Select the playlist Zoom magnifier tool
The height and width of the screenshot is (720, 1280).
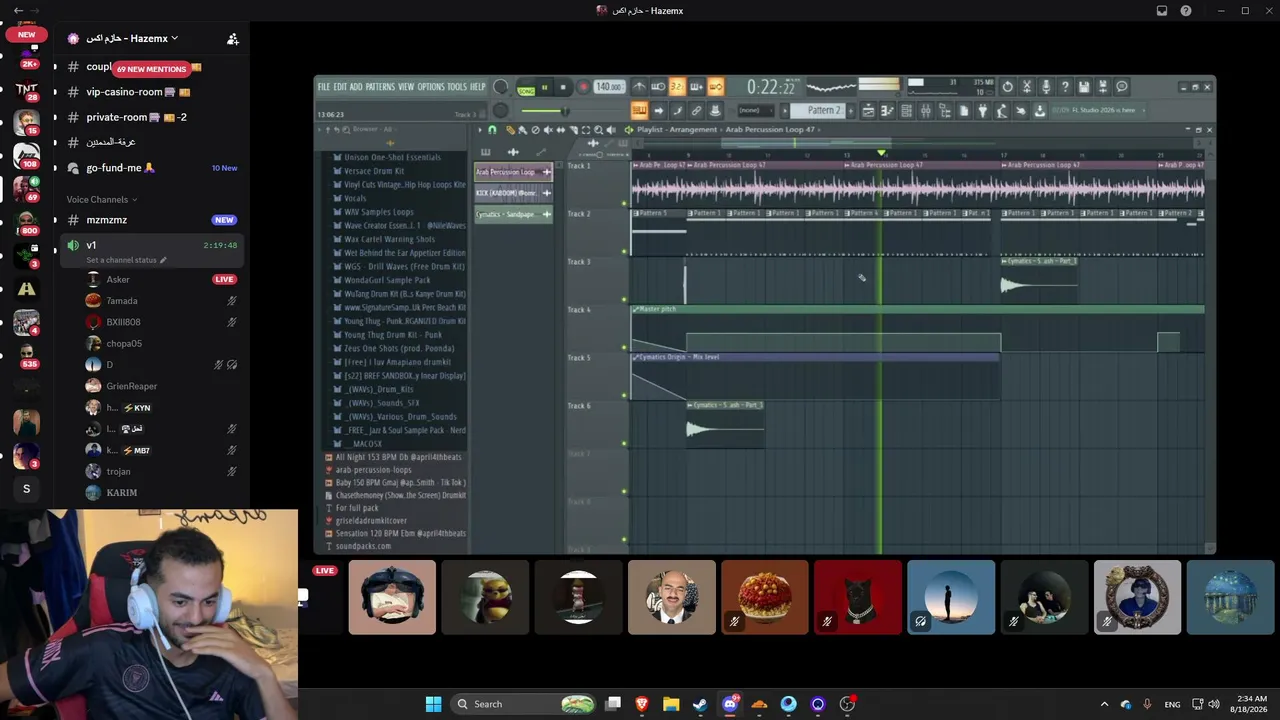598,130
